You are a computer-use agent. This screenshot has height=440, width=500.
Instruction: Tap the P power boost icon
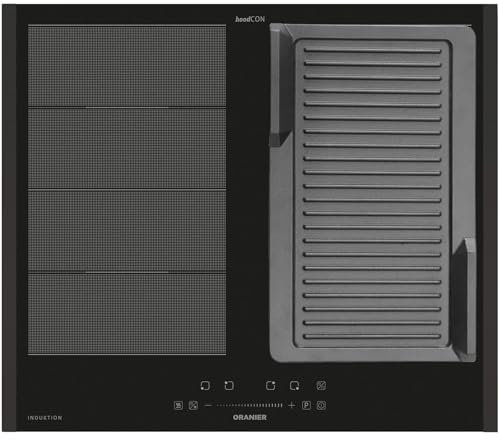[306, 405]
